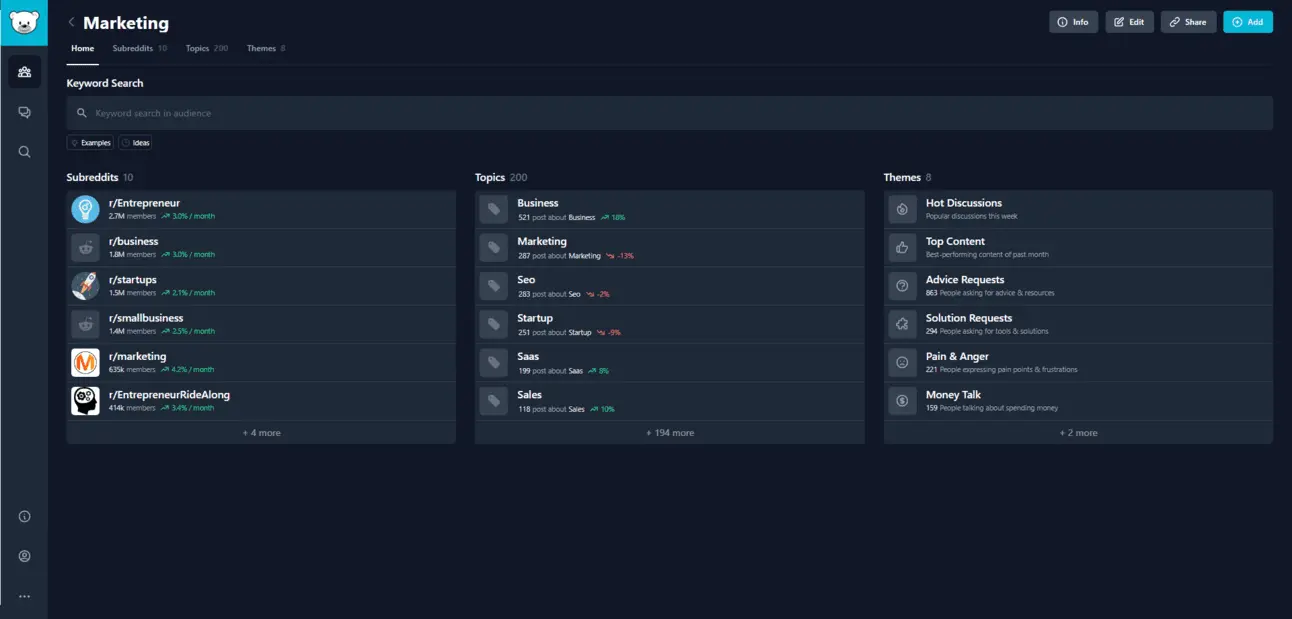The image size is (1292, 619).
Task: Click the Advice Requests question icon
Action: (902, 286)
